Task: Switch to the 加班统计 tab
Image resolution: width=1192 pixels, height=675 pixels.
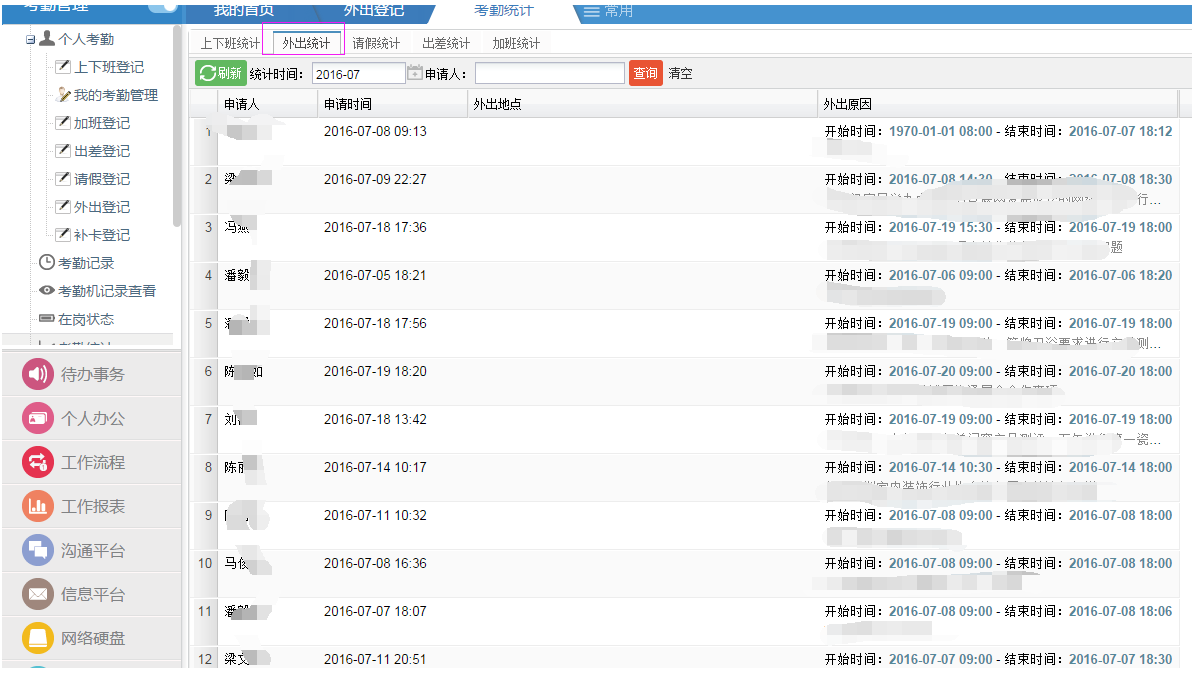Action: pos(516,43)
